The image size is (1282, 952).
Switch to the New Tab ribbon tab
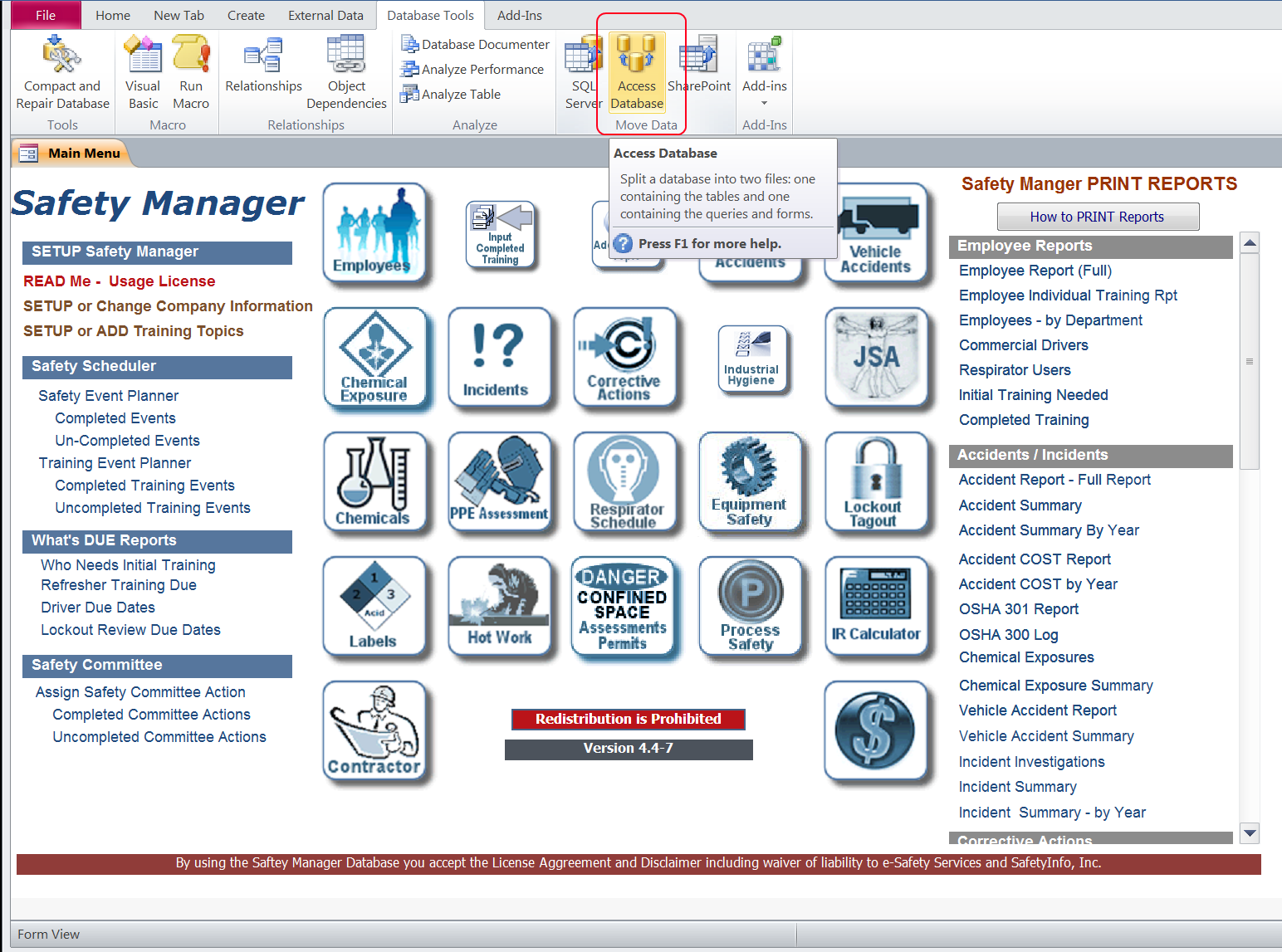pyautogui.click(x=179, y=15)
